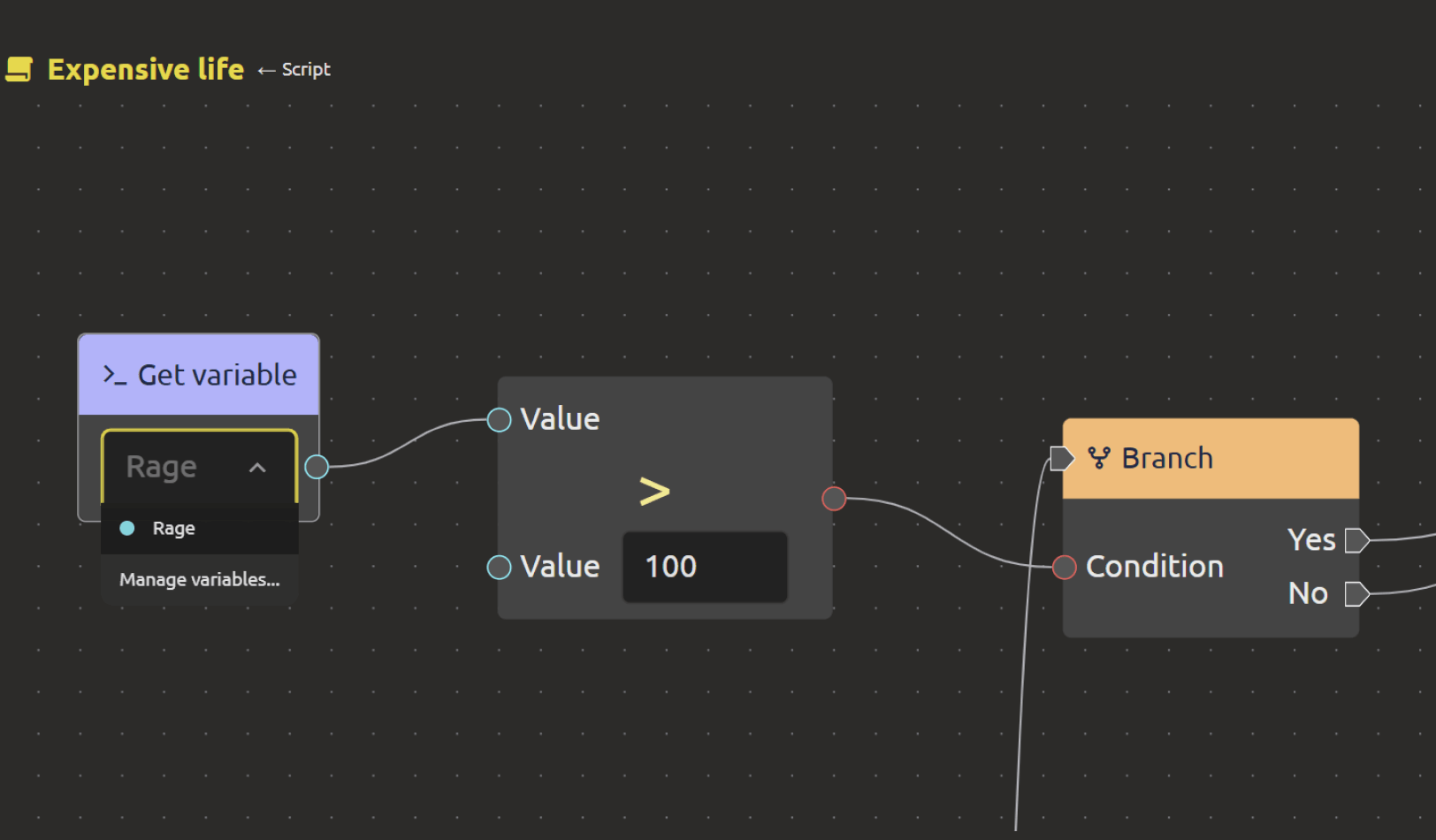The height and width of the screenshot is (840, 1436).
Task: Click the cyan dot beside Rage option
Action: click(127, 528)
